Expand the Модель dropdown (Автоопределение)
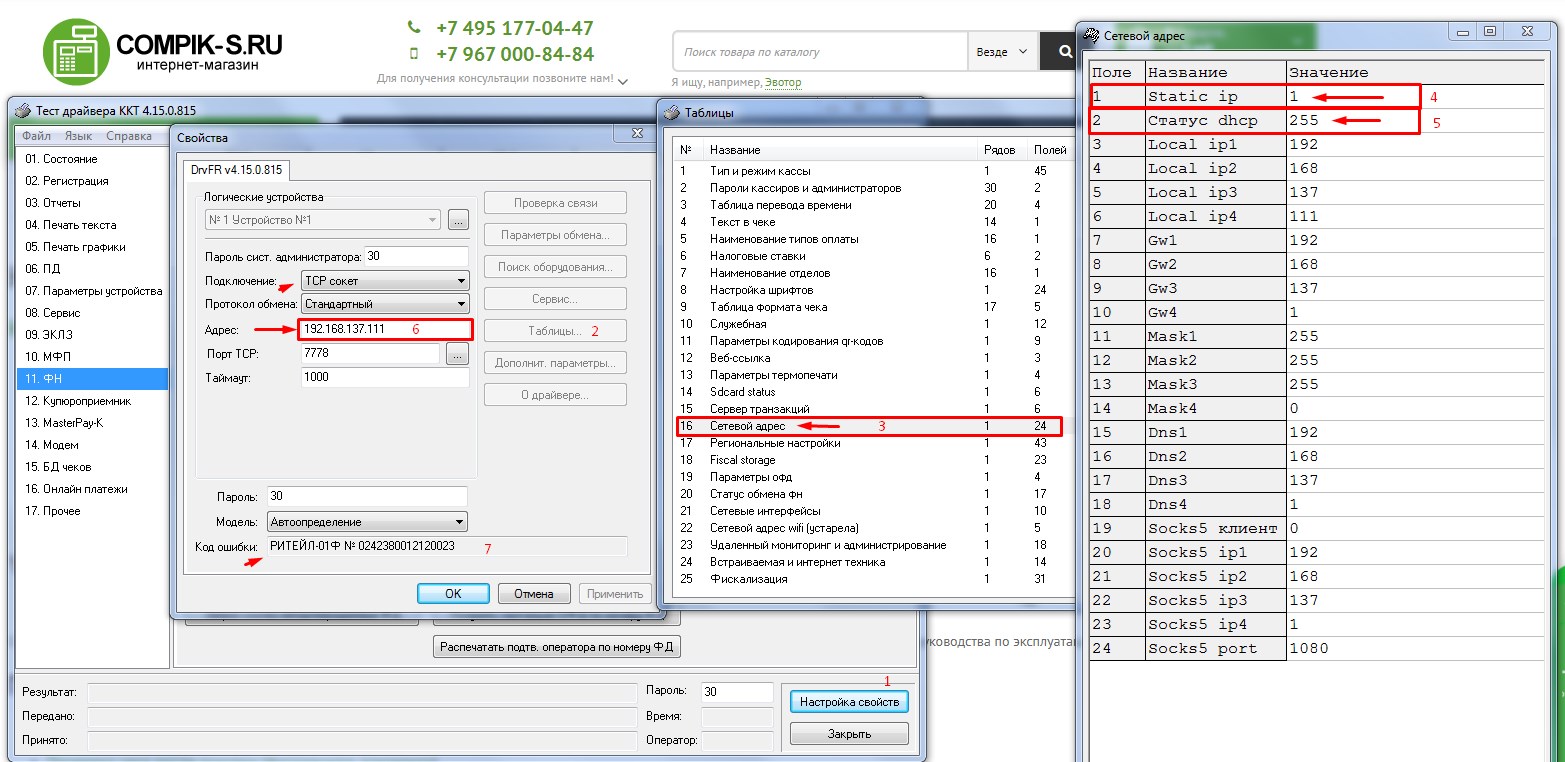The image size is (1565, 762). [367, 521]
